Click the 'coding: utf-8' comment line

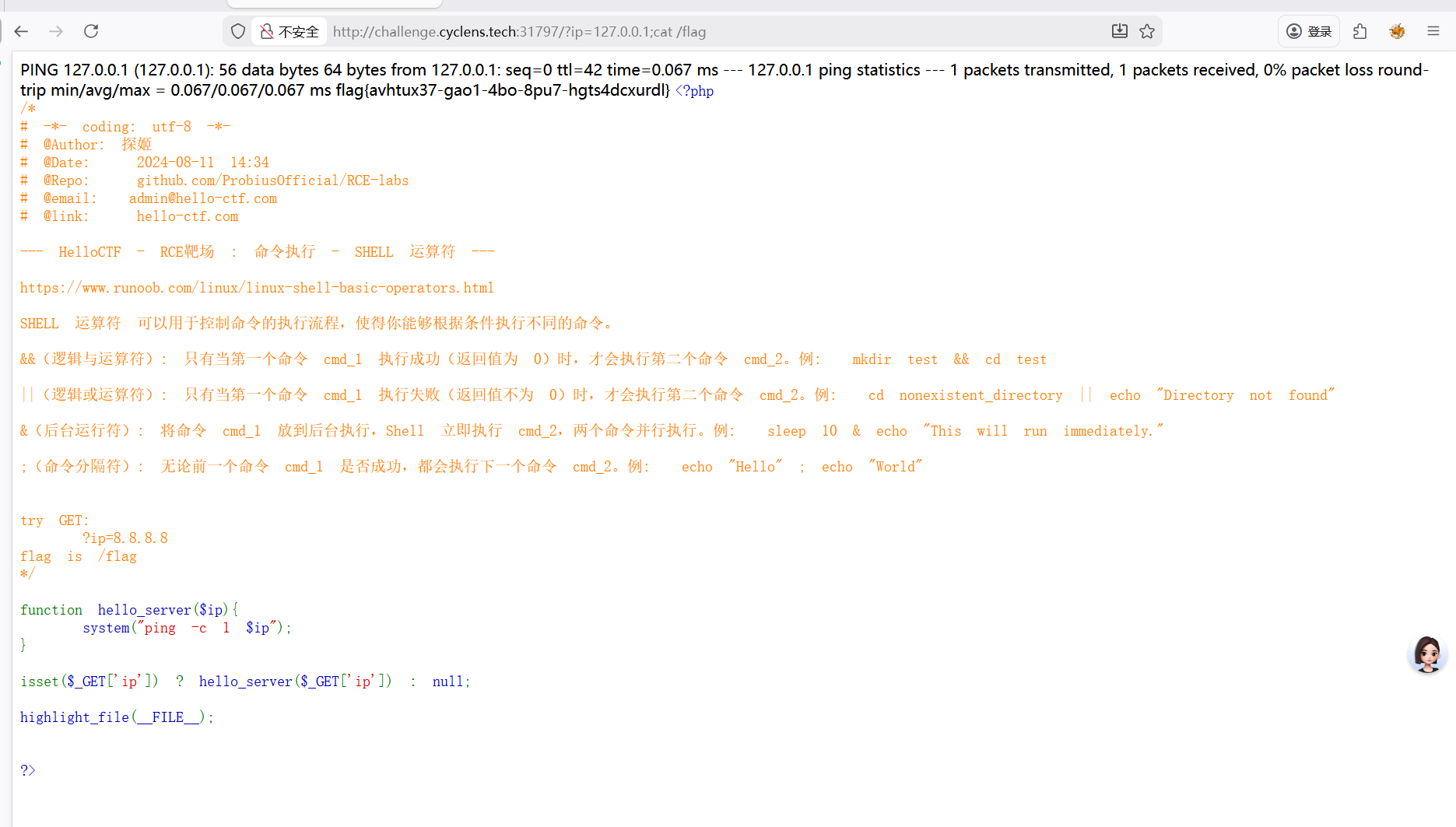(x=125, y=127)
